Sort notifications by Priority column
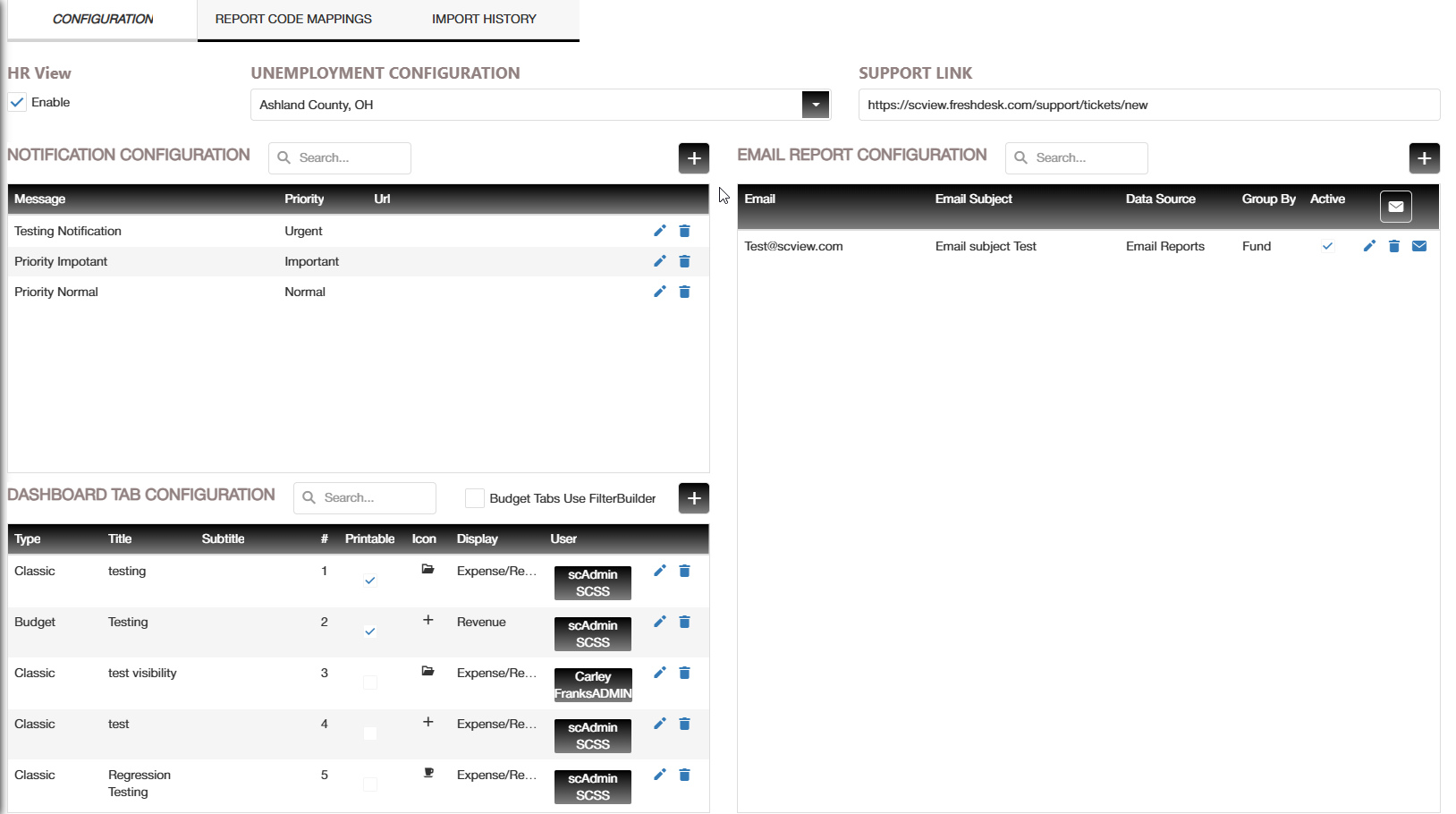1456x814 pixels. (x=304, y=199)
